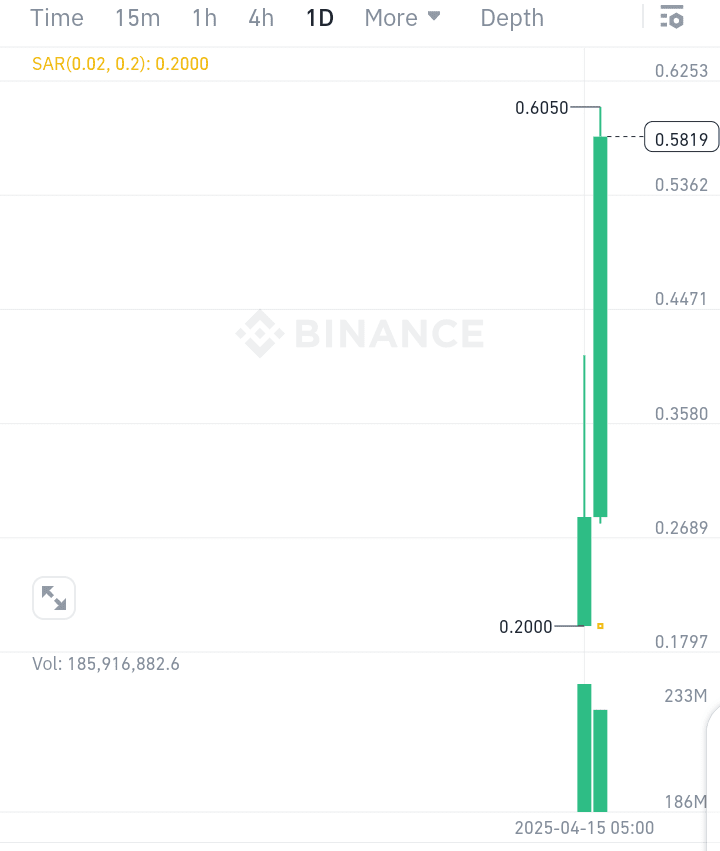Switch to Time chart view
This screenshot has height=851, width=720.
point(57,18)
